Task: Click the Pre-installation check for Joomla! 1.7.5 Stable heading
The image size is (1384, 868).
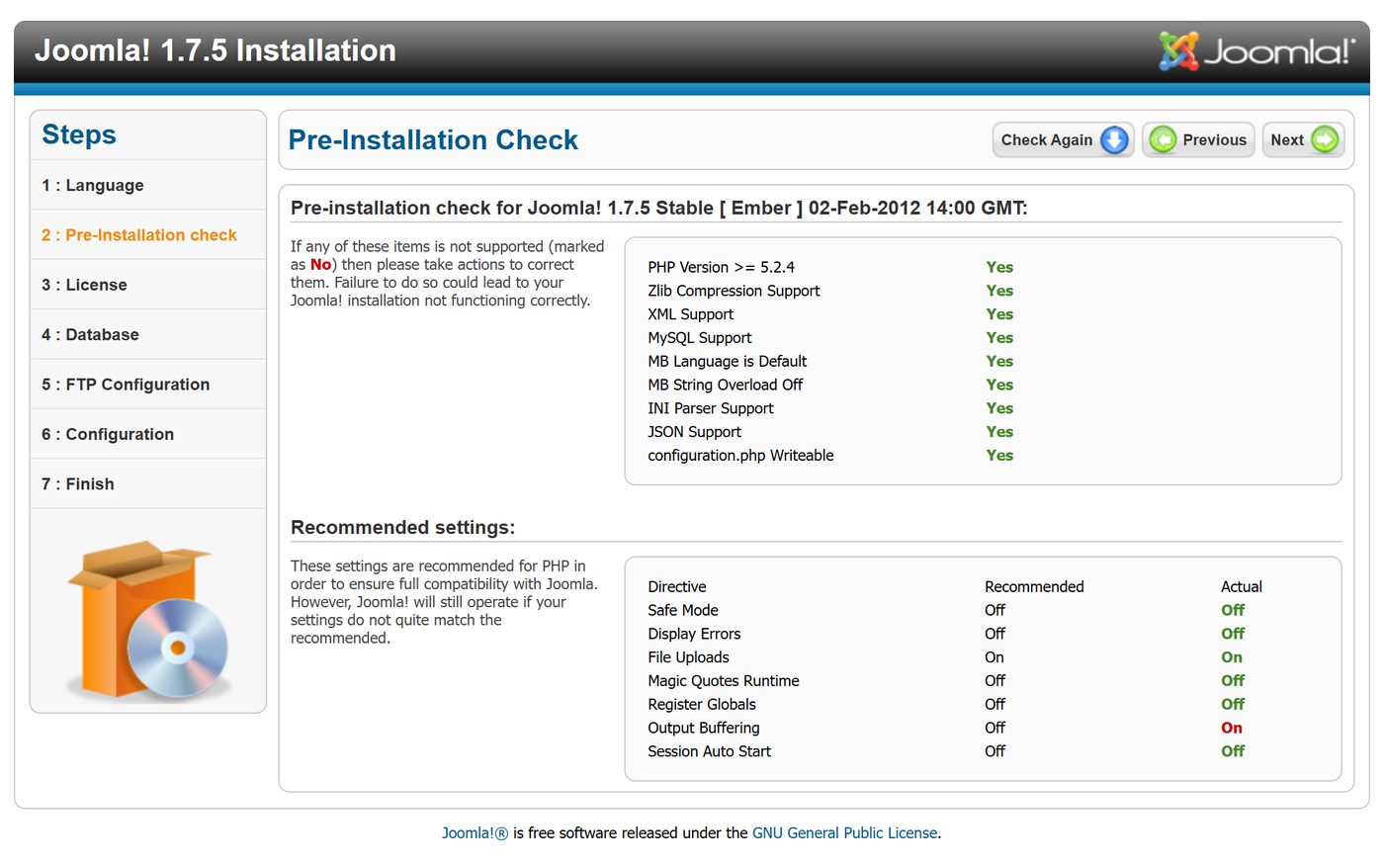Action: tap(659, 209)
